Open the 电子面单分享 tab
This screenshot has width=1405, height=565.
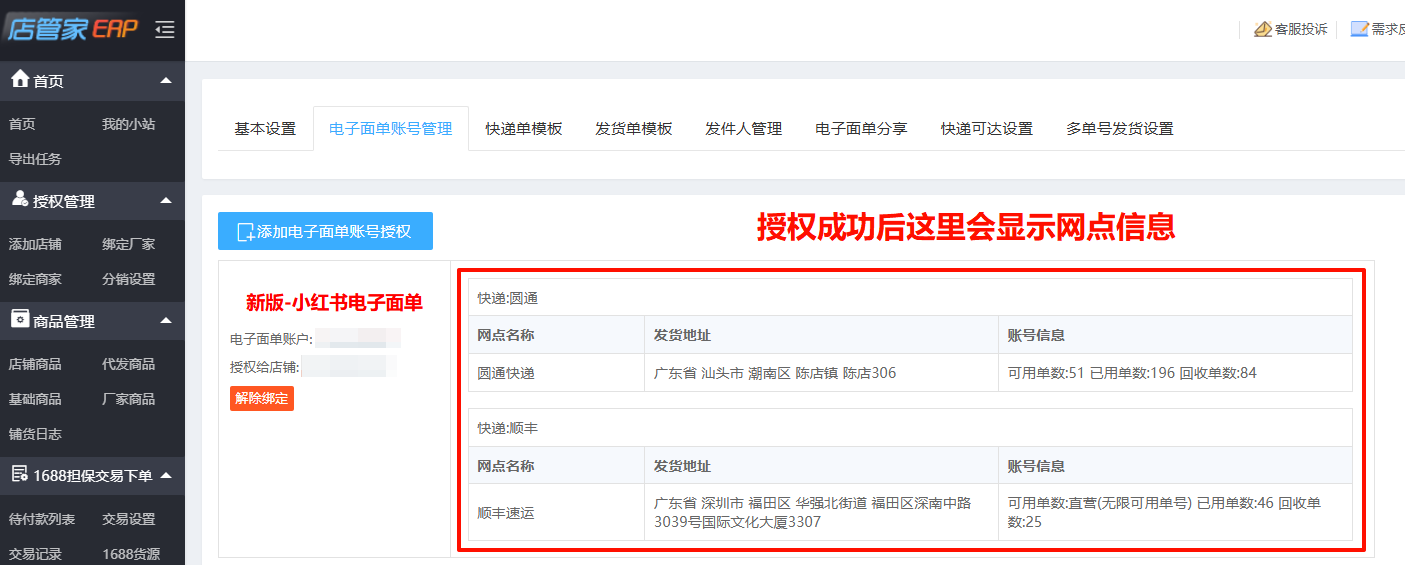(861, 129)
